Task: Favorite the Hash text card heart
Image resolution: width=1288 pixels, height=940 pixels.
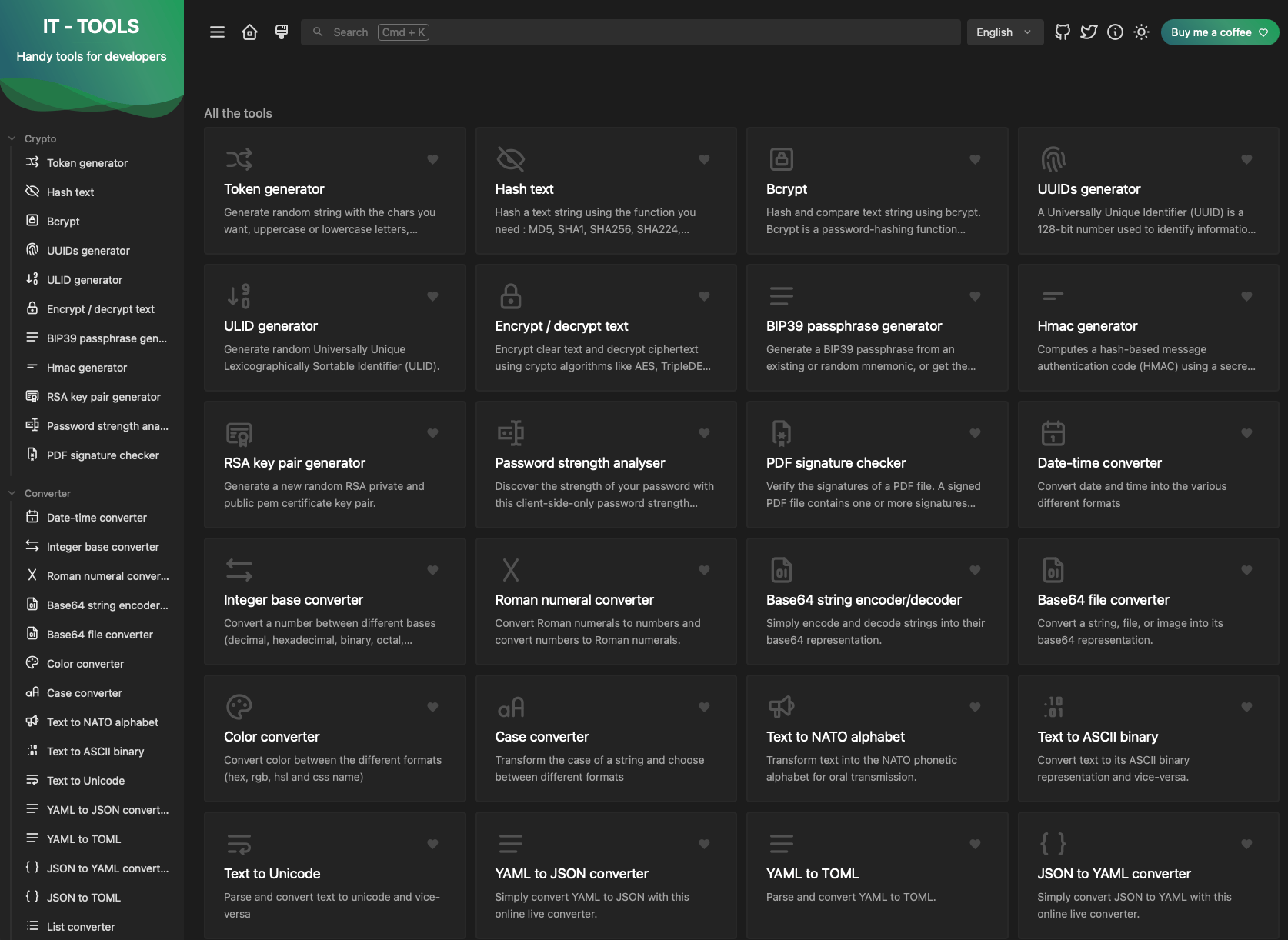Action: click(704, 159)
